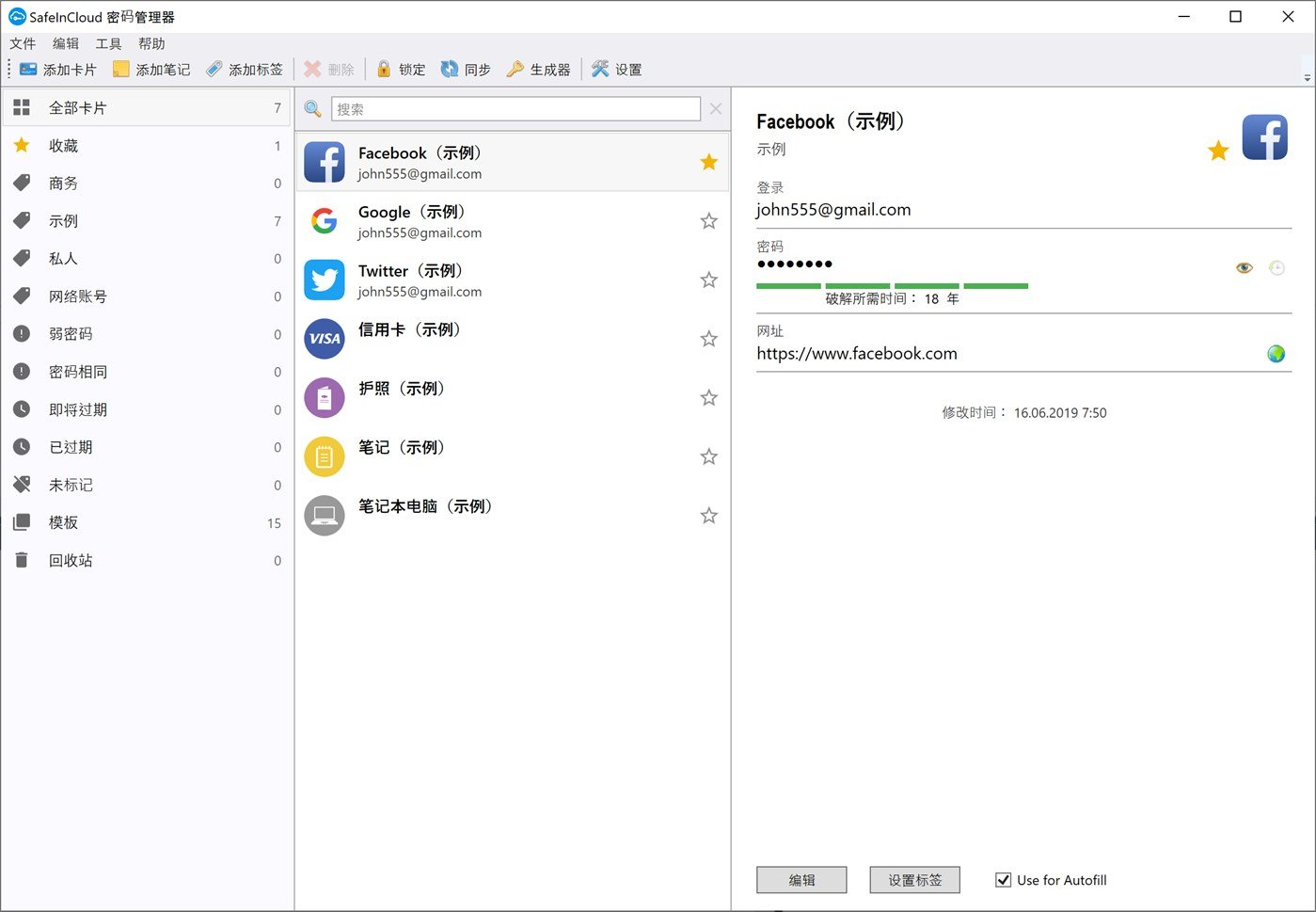
Task: Show the hidden password with the eye icon
Action: [1244, 267]
